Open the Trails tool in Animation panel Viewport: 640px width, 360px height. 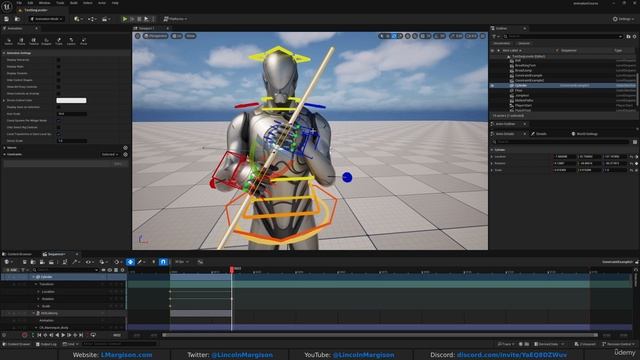[59, 41]
